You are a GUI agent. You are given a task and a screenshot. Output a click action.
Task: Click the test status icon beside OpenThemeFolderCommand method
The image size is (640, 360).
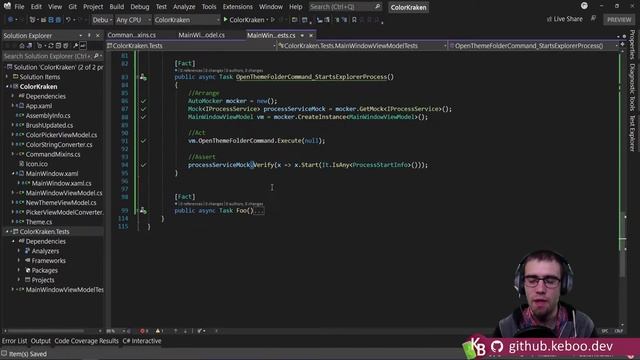(x=143, y=77)
